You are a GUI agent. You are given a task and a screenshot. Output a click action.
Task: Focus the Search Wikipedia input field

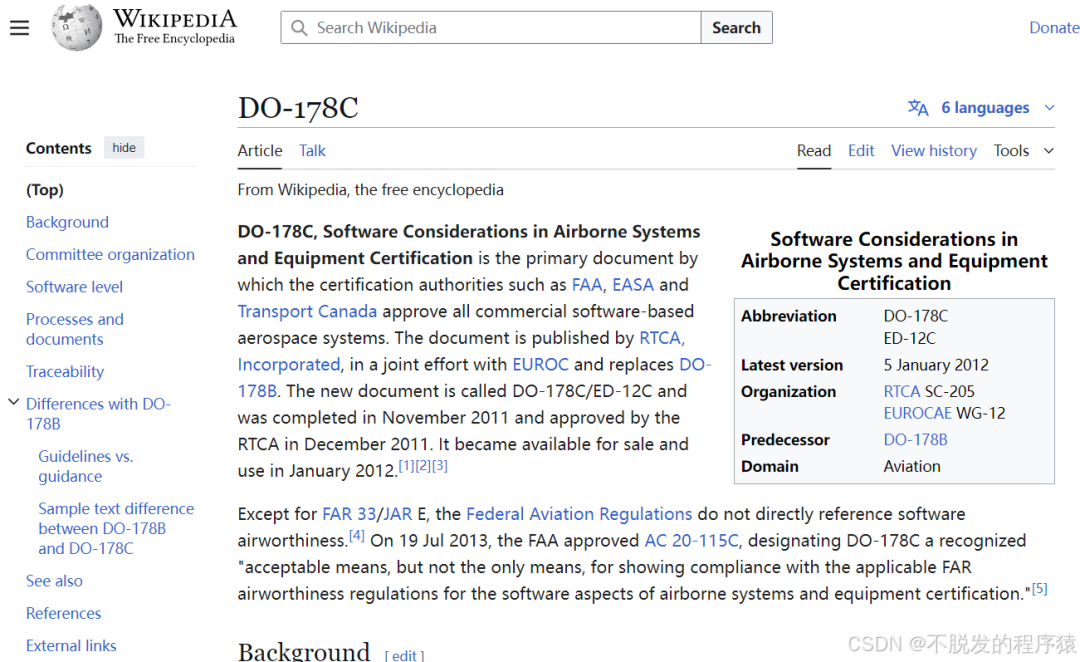[x=491, y=28]
